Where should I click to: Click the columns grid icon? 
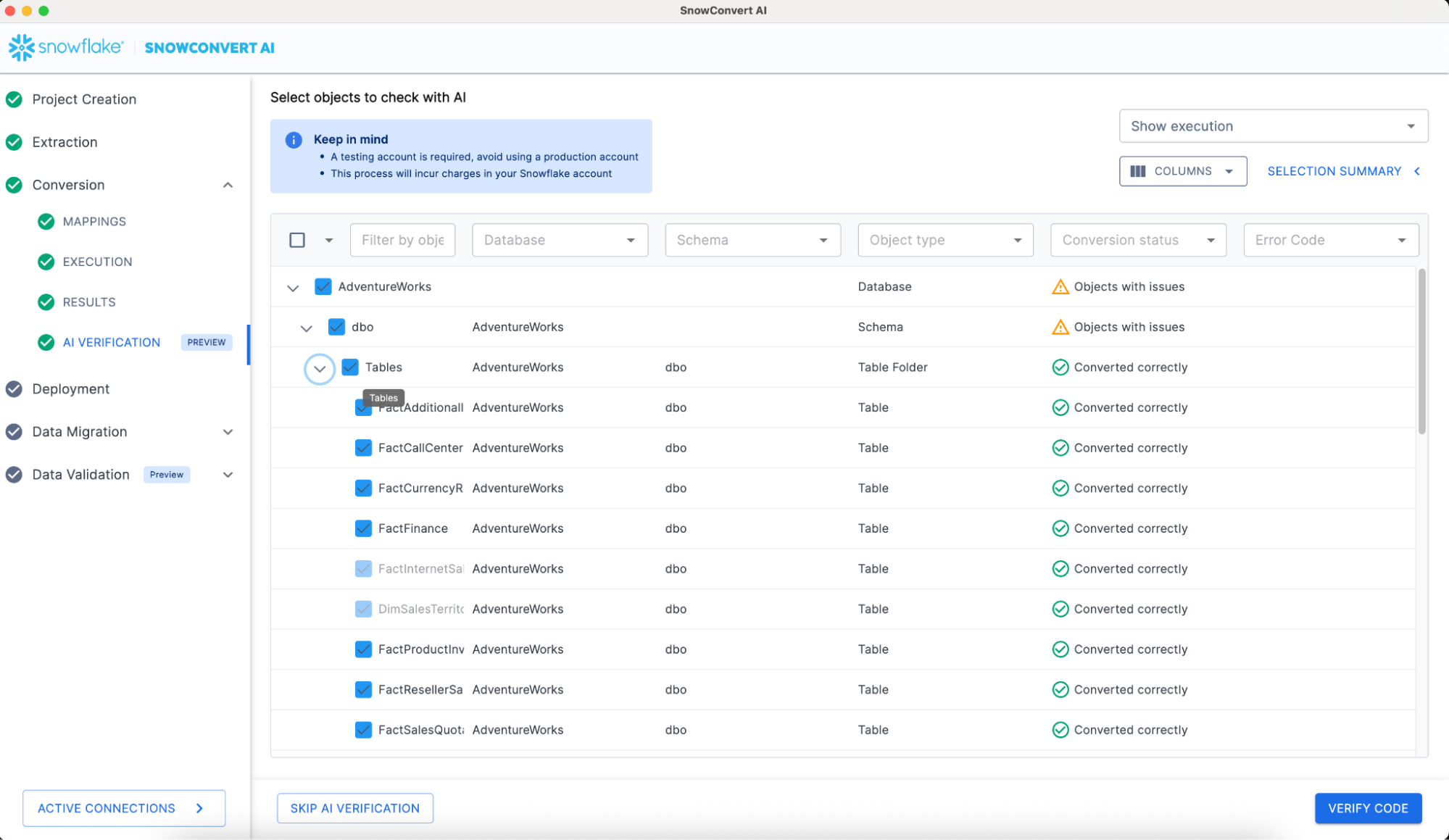coord(1138,171)
